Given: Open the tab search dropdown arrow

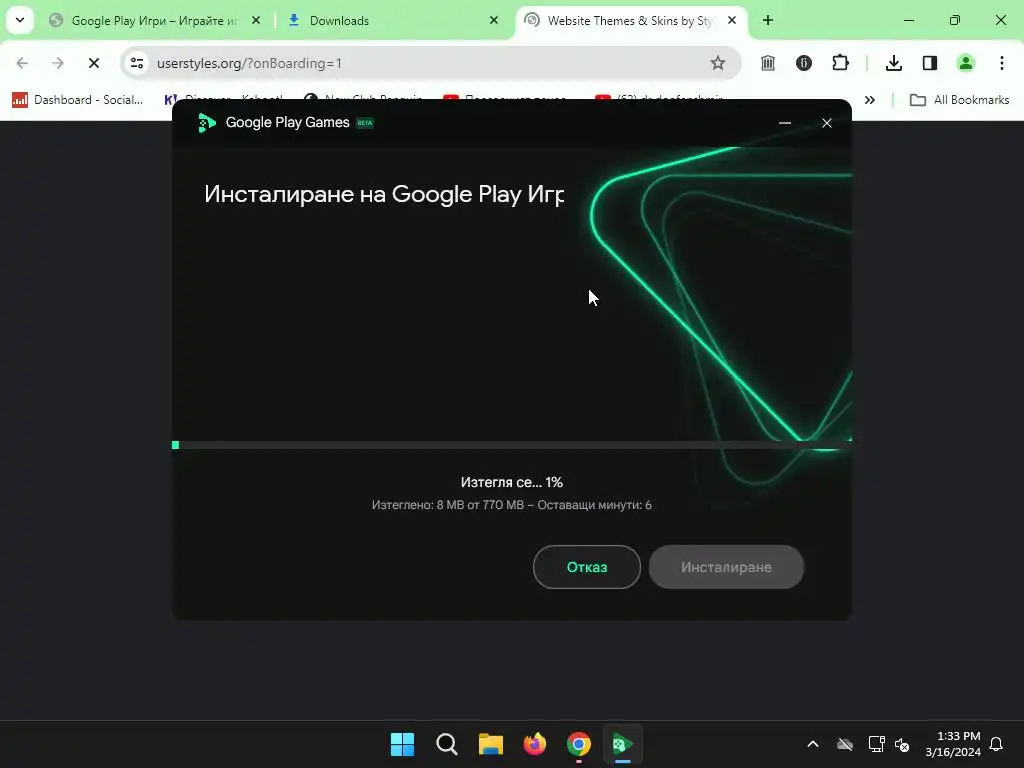Looking at the screenshot, I should [20, 21].
